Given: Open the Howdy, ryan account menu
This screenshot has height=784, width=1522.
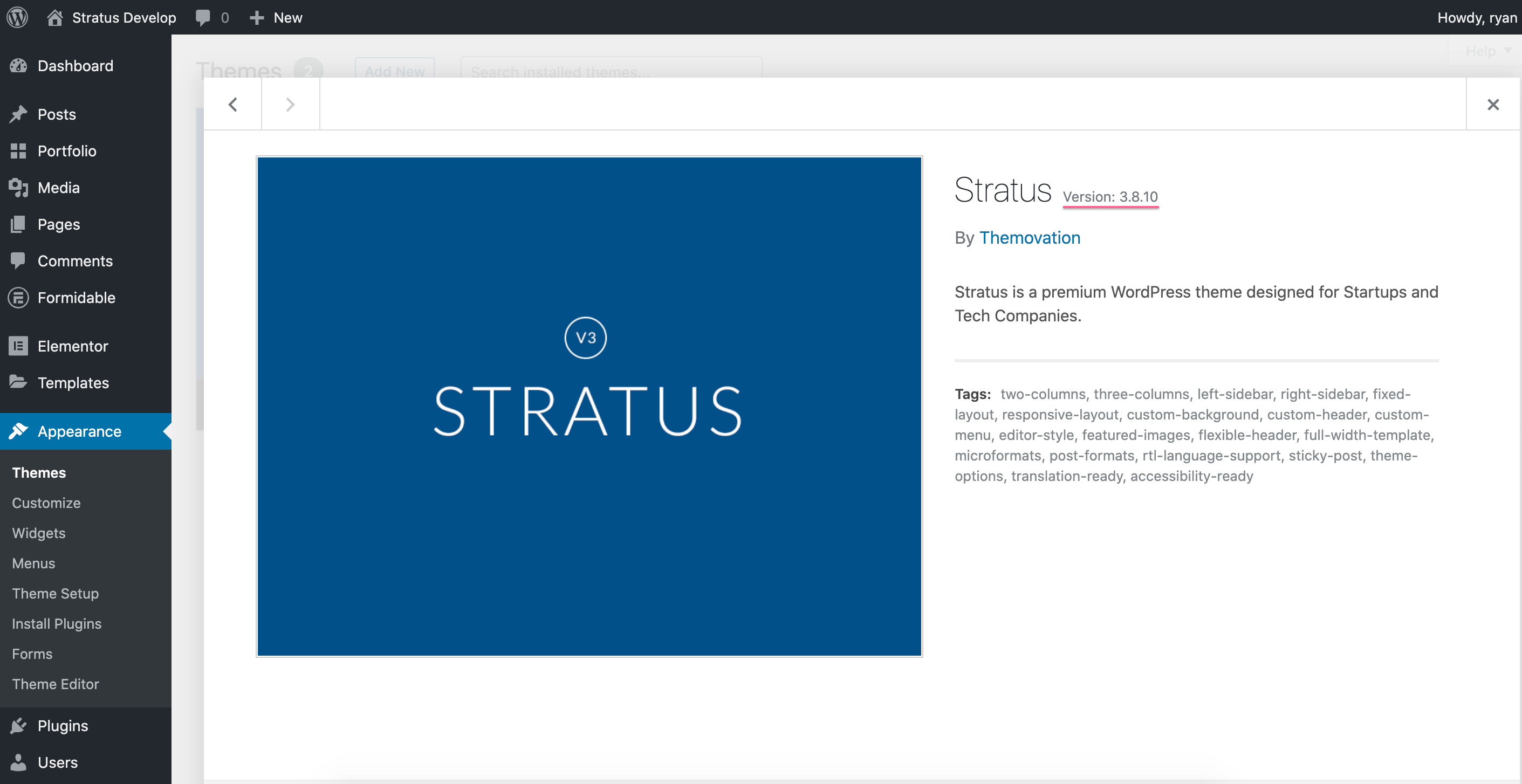Looking at the screenshot, I should 1477,18.
